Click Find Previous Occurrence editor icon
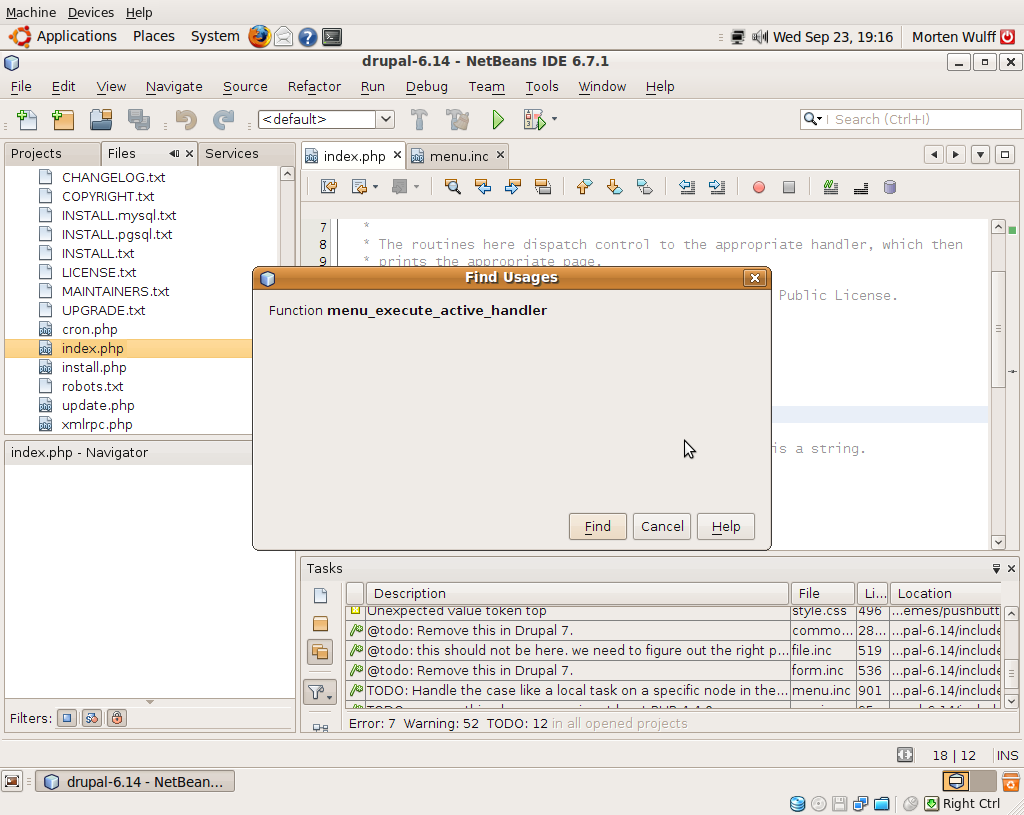This screenshot has height=815, width=1024. tap(483, 187)
